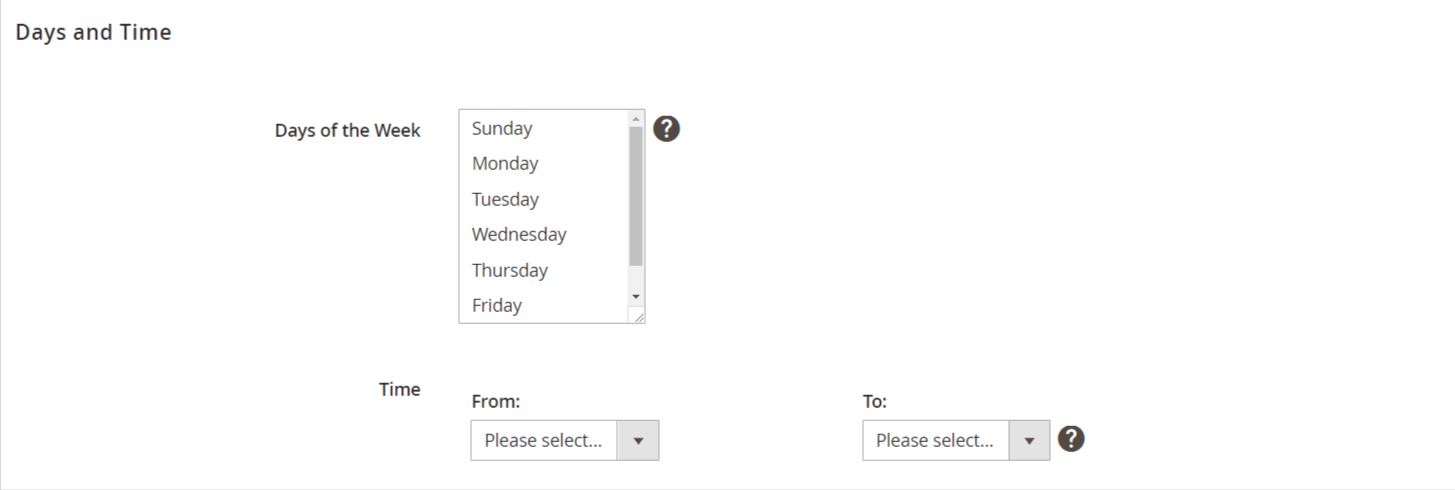Click the arrow button of the To dropdown
The width and height of the screenshot is (1455, 490).
[1029, 440]
